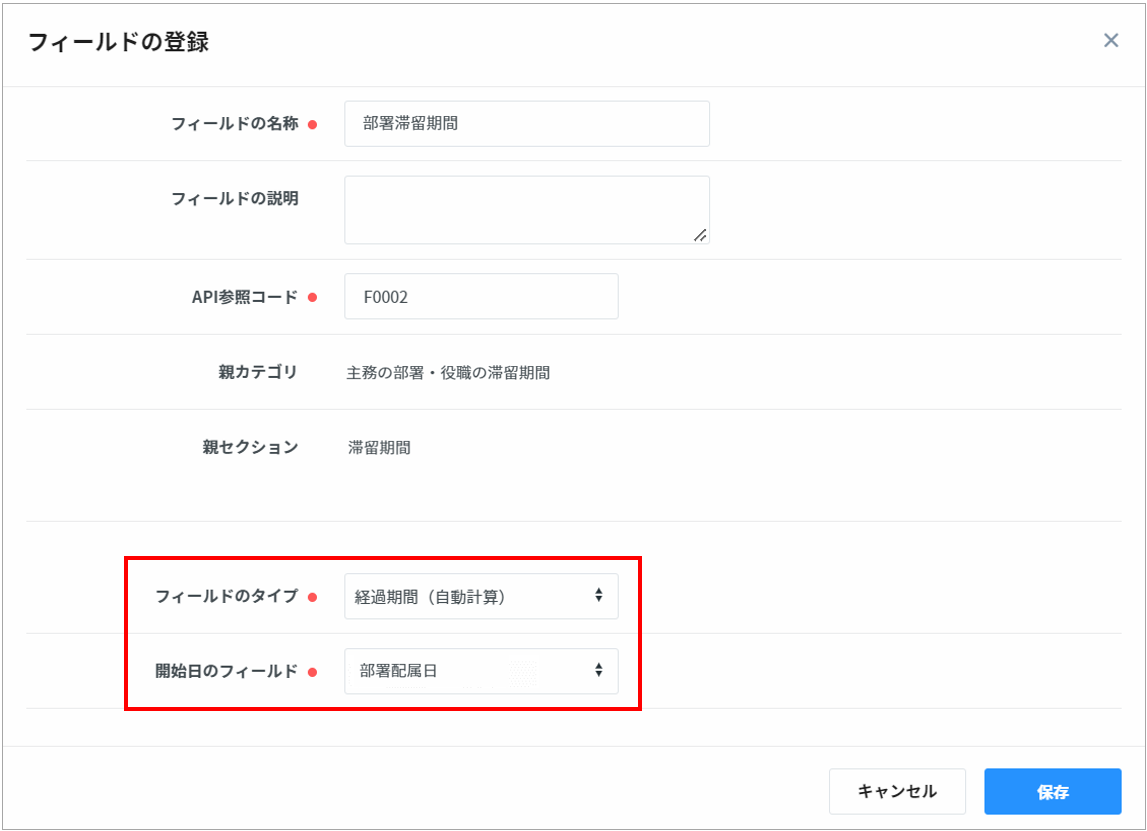Click the フィールドの名称 label

pyautogui.click(x=234, y=124)
